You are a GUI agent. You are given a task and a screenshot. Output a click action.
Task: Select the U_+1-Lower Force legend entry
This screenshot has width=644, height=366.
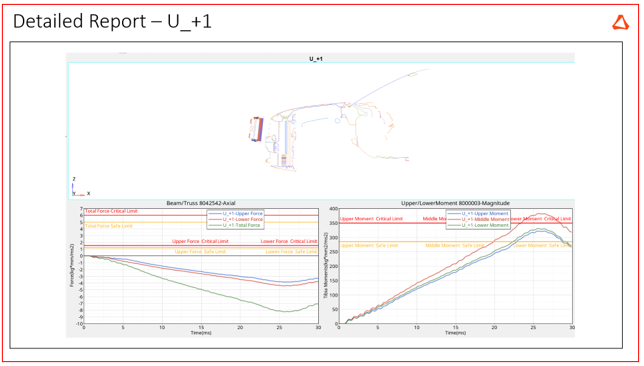[242, 219]
